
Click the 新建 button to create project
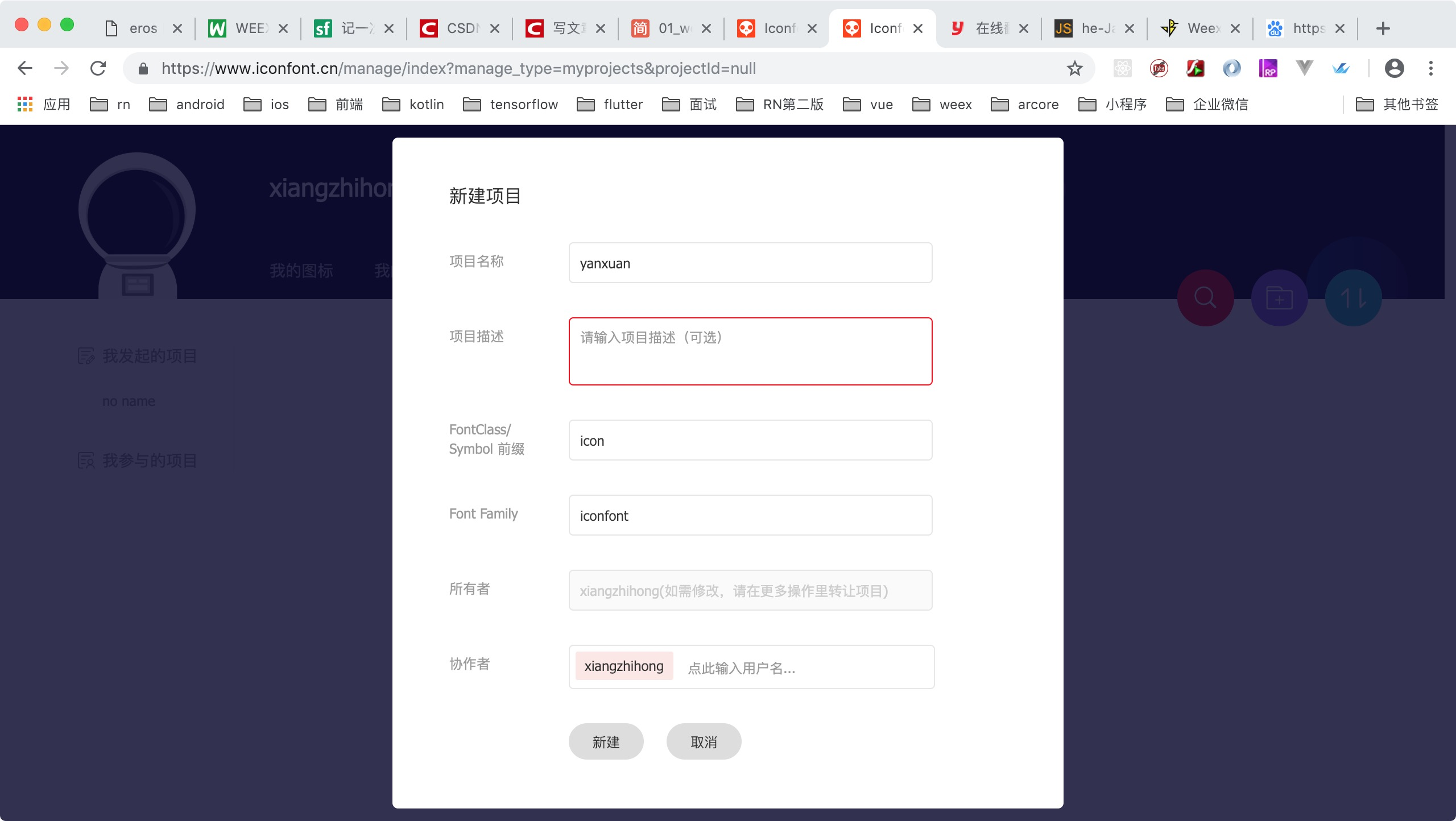[x=606, y=741]
